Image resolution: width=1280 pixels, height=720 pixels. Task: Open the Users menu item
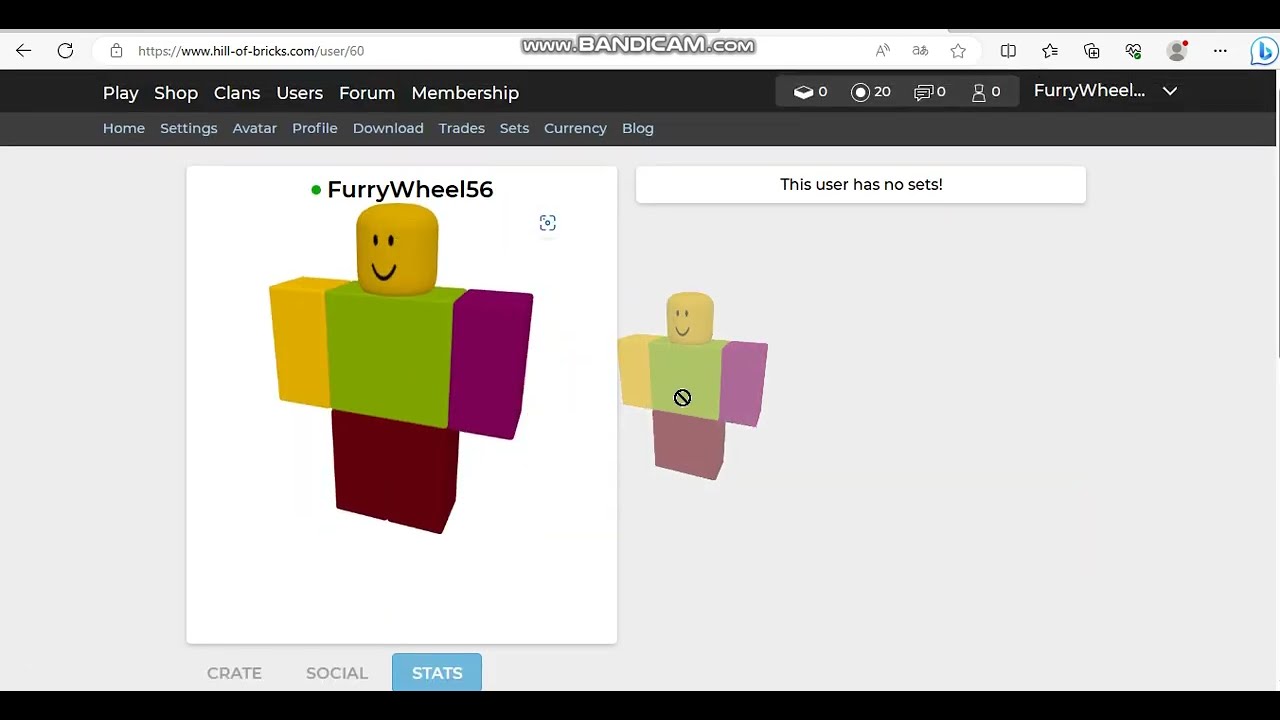(x=300, y=93)
